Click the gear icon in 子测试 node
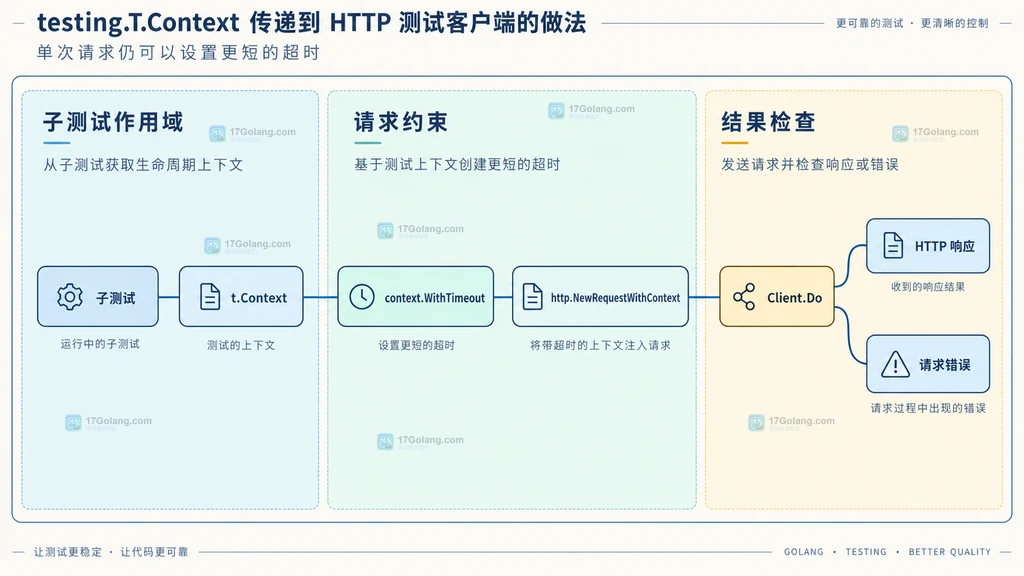Image resolution: width=1024 pixels, height=576 pixels. [x=70, y=297]
